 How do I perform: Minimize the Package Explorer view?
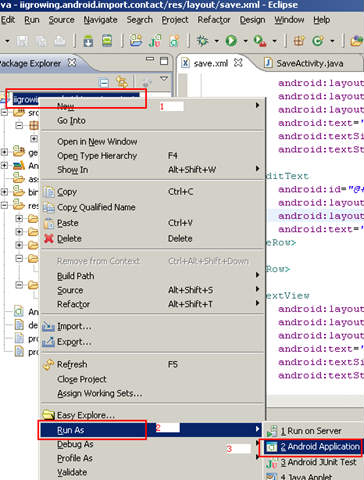click(x=150, y=60)
